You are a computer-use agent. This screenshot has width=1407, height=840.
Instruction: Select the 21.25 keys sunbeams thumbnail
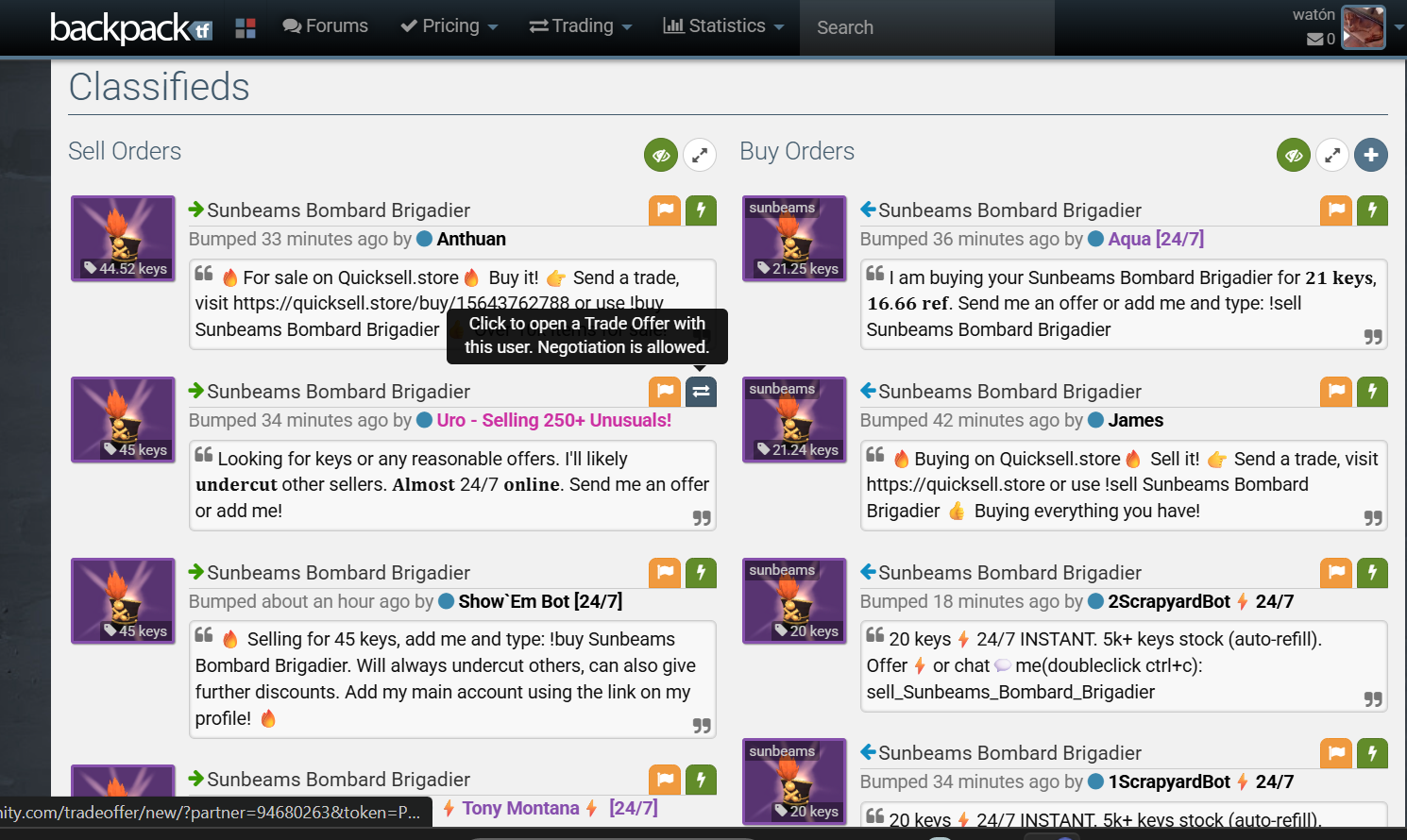[x=794, y=238]
